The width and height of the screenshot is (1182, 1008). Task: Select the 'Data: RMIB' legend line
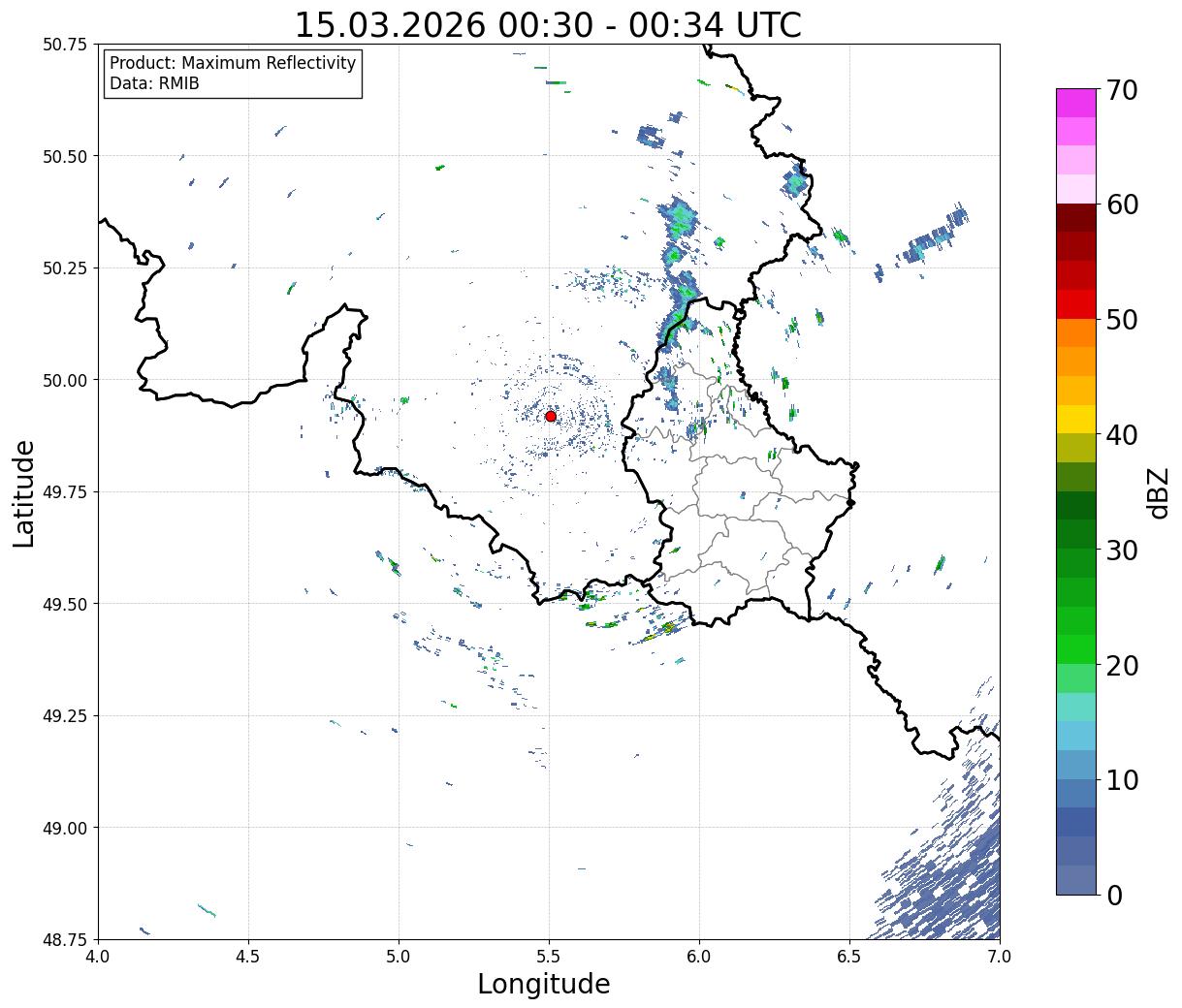154,84
